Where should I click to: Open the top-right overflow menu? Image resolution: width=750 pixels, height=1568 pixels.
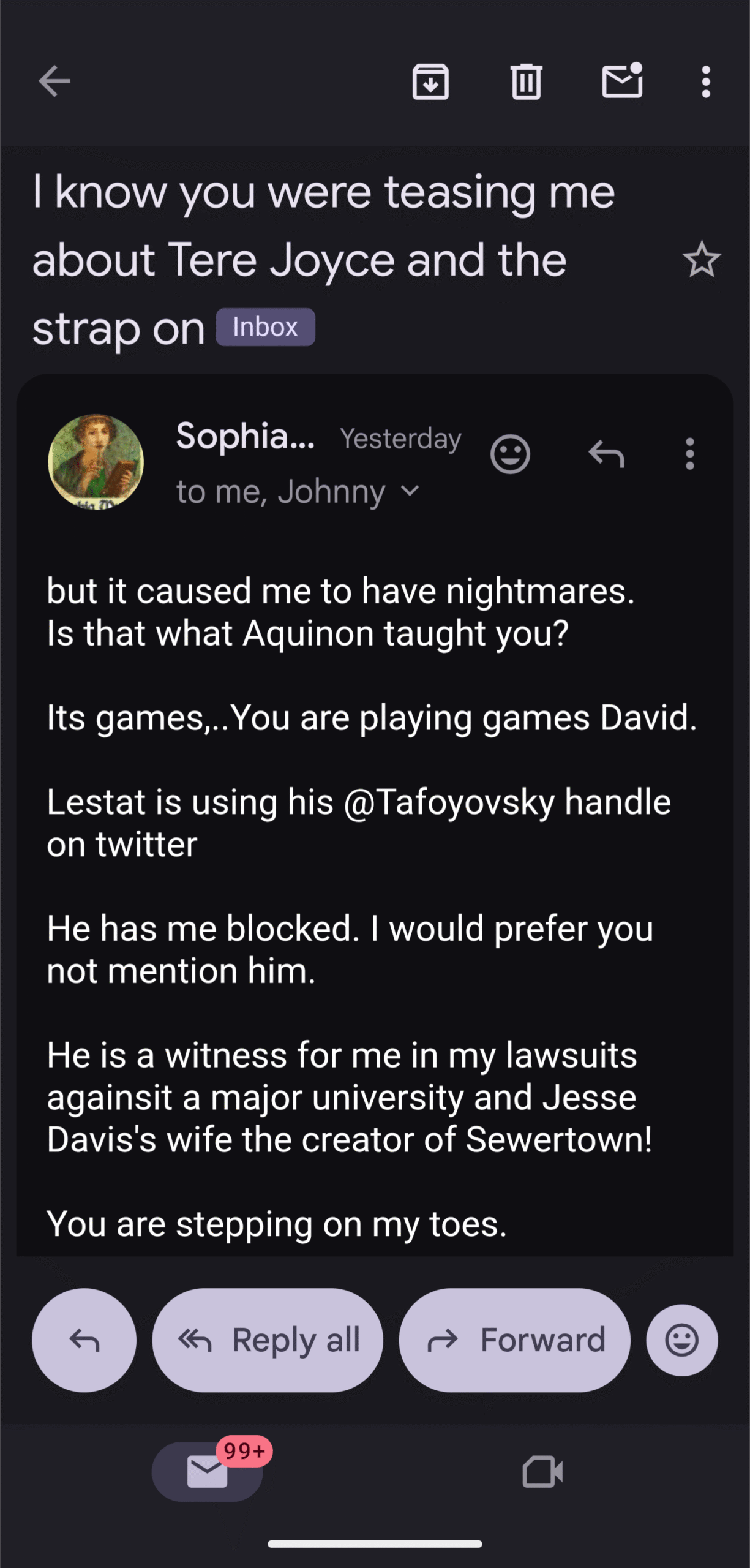tap(706, 81)
